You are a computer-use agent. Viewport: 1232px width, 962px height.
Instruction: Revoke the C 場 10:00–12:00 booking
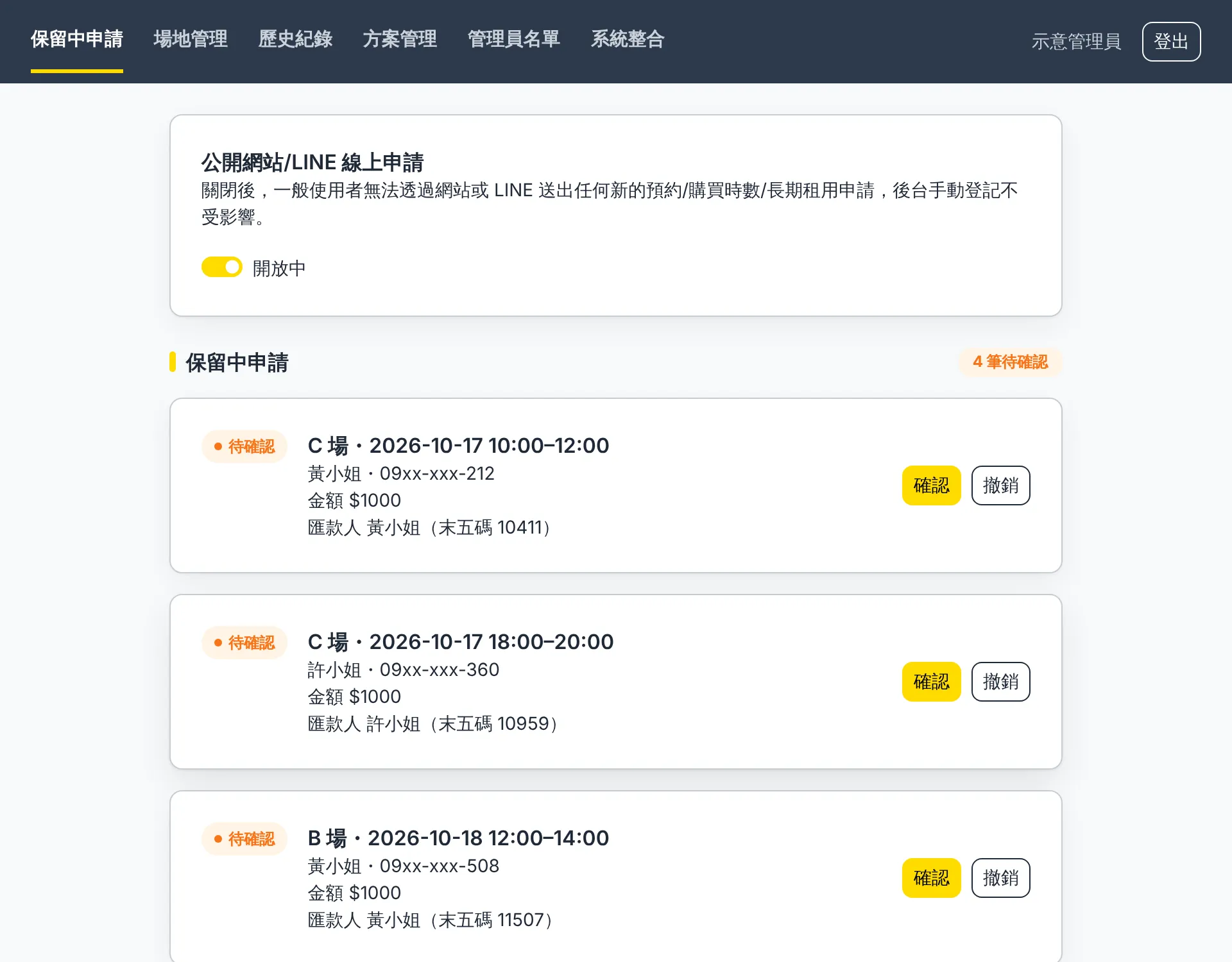click(1000, 485)
